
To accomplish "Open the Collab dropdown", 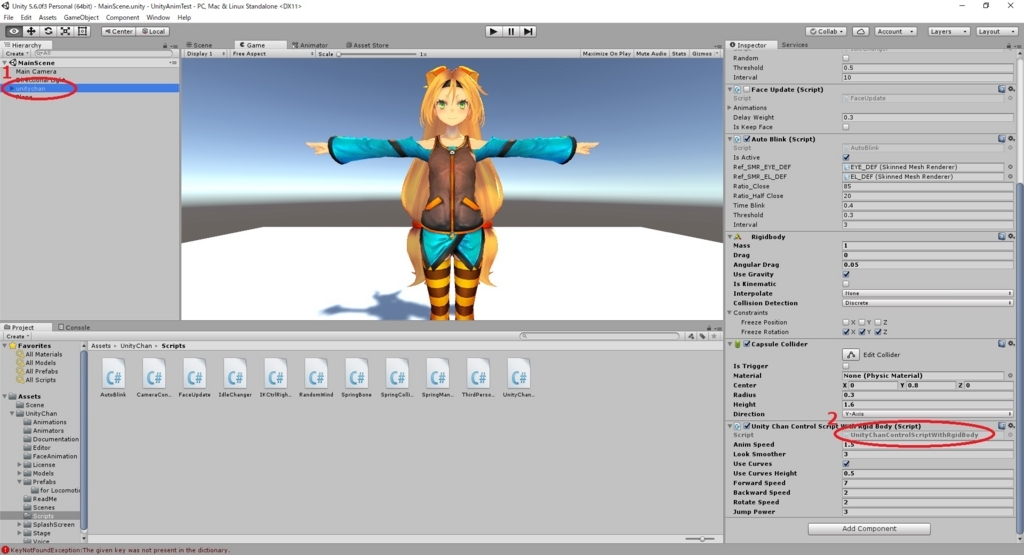I will coord(827,31).
